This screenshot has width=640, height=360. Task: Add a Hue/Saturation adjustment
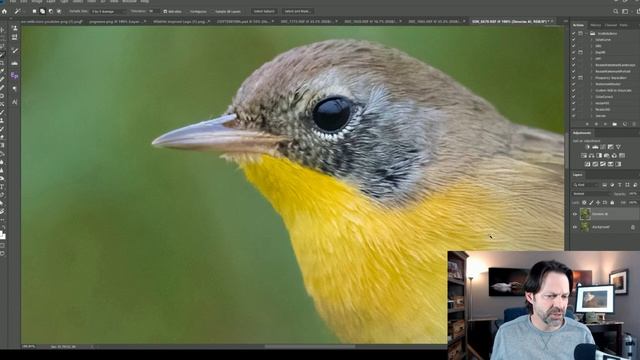[584, 156]
